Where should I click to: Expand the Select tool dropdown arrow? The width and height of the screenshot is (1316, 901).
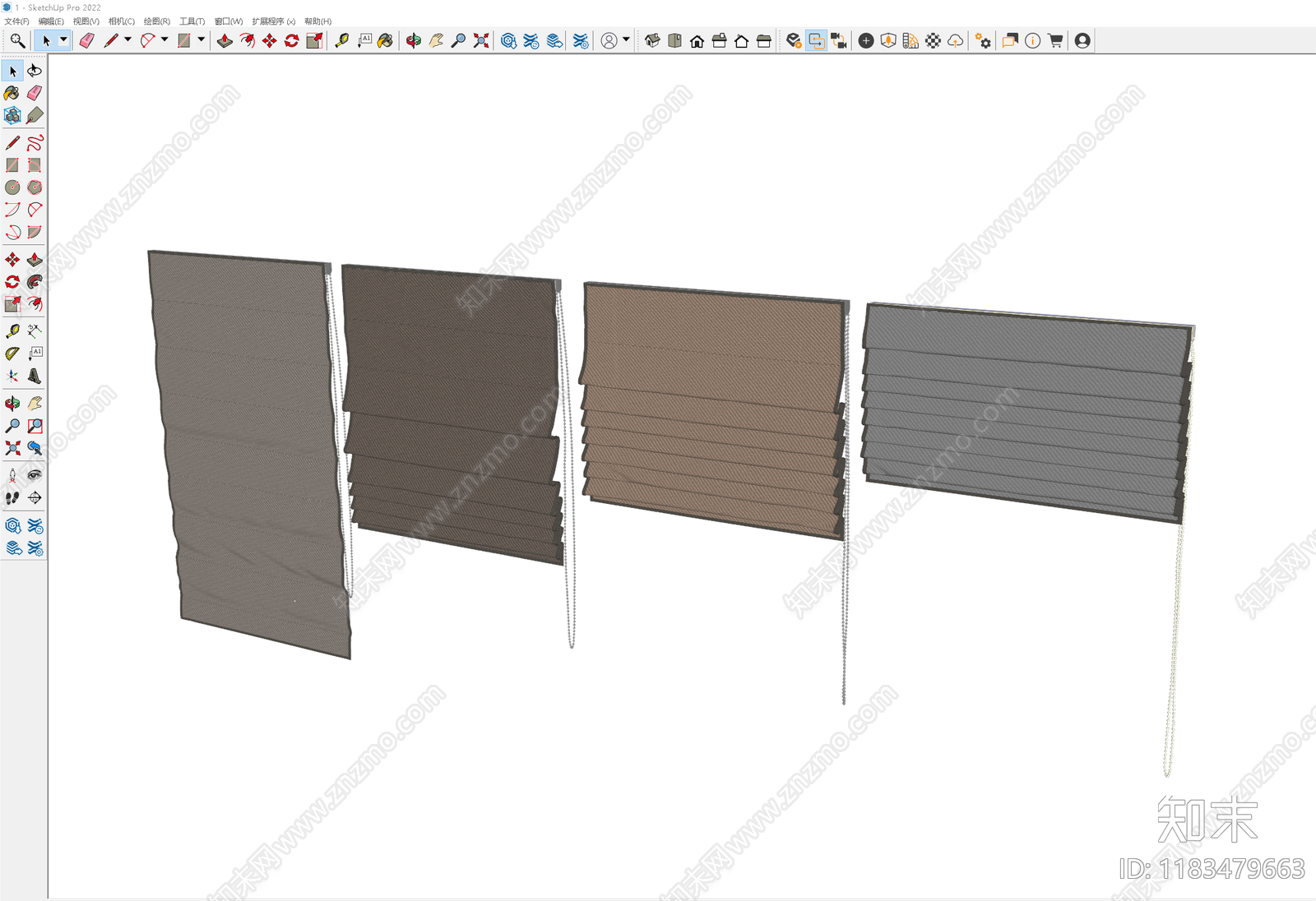click(x=63, y=39)
